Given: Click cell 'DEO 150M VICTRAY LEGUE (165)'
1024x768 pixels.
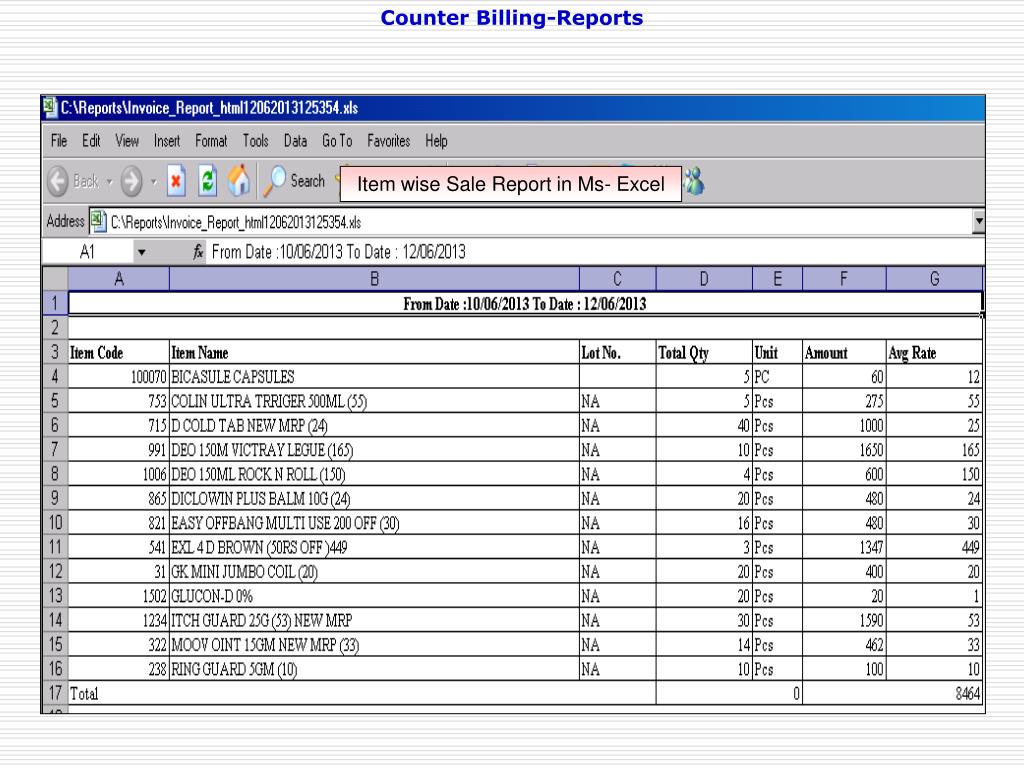Looking at the screenshot, I should 374,450.
